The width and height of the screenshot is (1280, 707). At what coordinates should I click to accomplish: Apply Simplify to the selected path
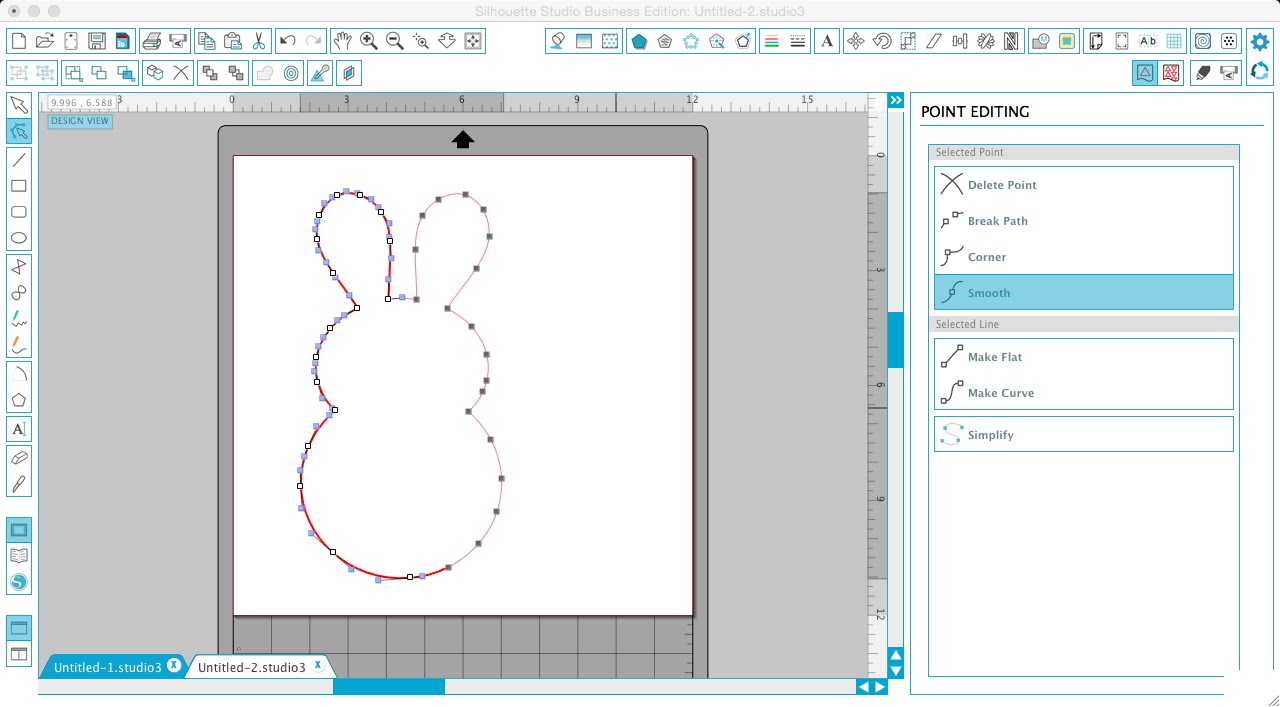(x=990, y=434)
